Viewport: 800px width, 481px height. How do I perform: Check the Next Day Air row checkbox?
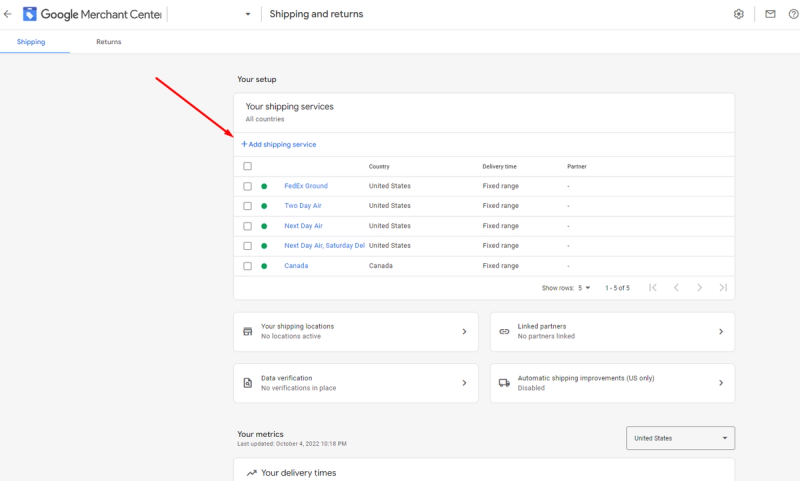pyautogui.click(x=247, y=226)
